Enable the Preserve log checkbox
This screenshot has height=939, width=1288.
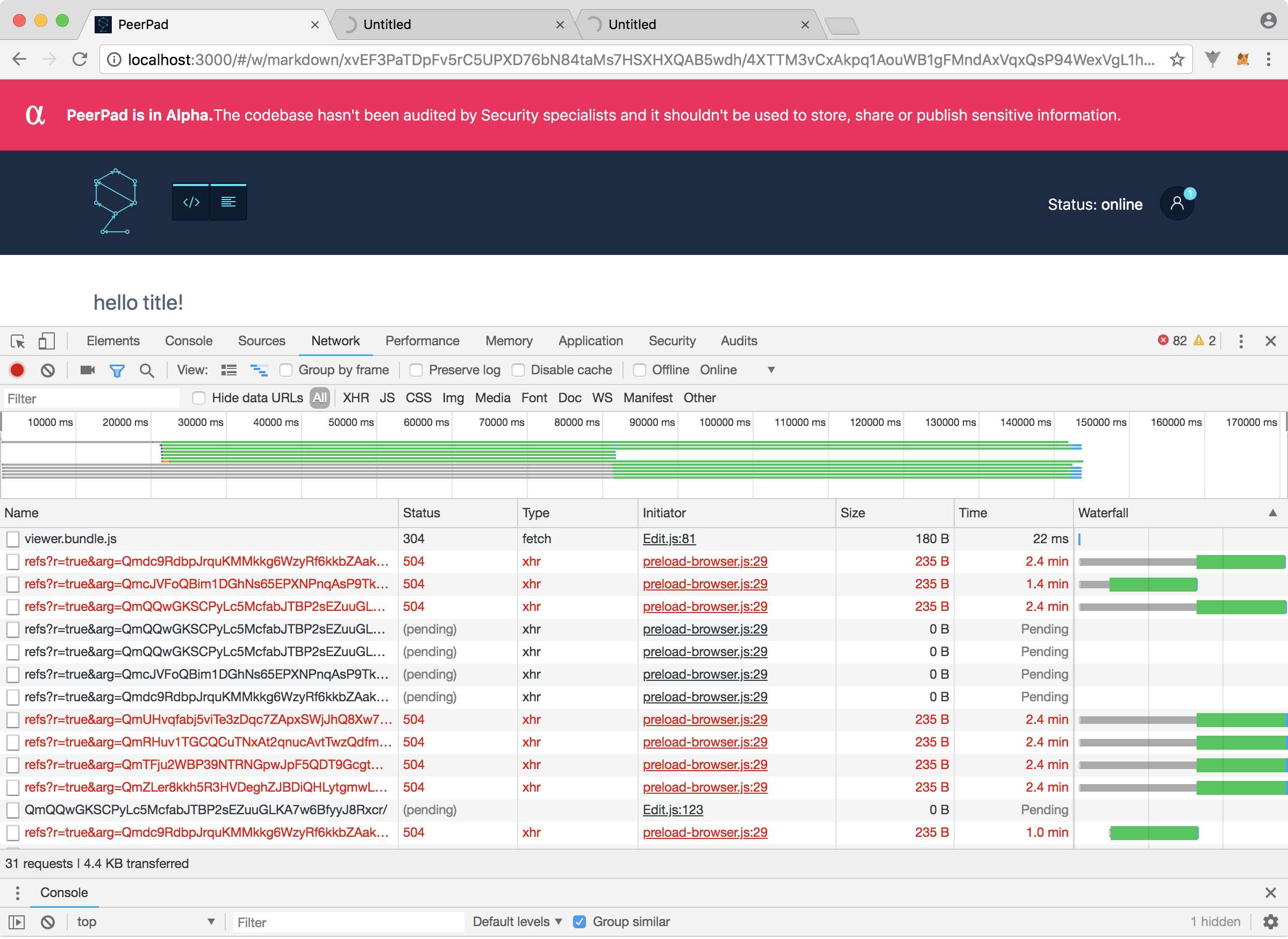click(x=417, y=370)
